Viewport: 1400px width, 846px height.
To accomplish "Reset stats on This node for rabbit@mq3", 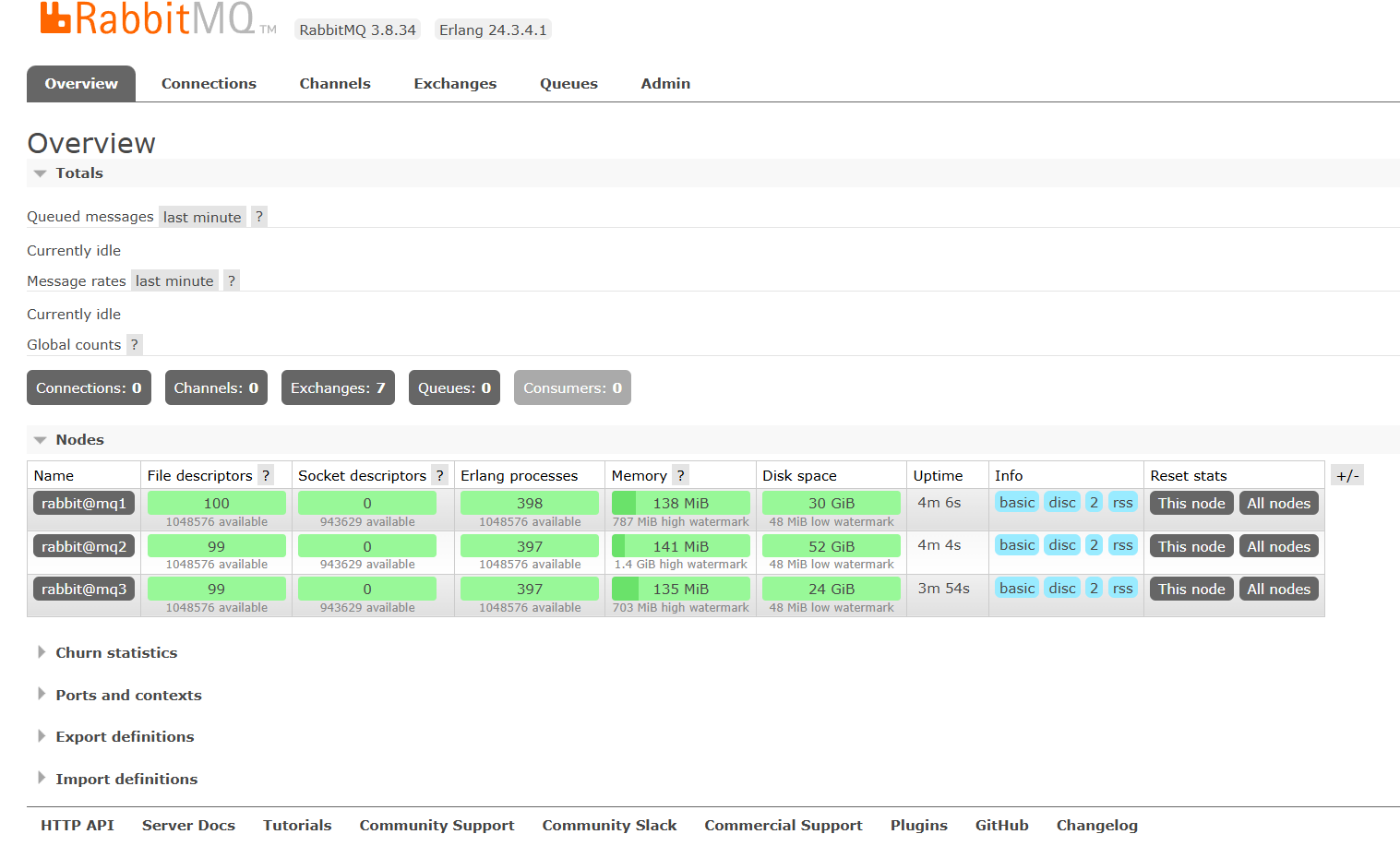I will (1191, 589).
